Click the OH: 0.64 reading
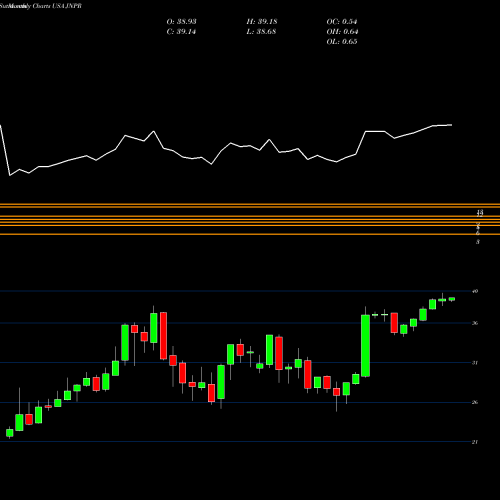500x500 pixels. click(x=342, y=32)
